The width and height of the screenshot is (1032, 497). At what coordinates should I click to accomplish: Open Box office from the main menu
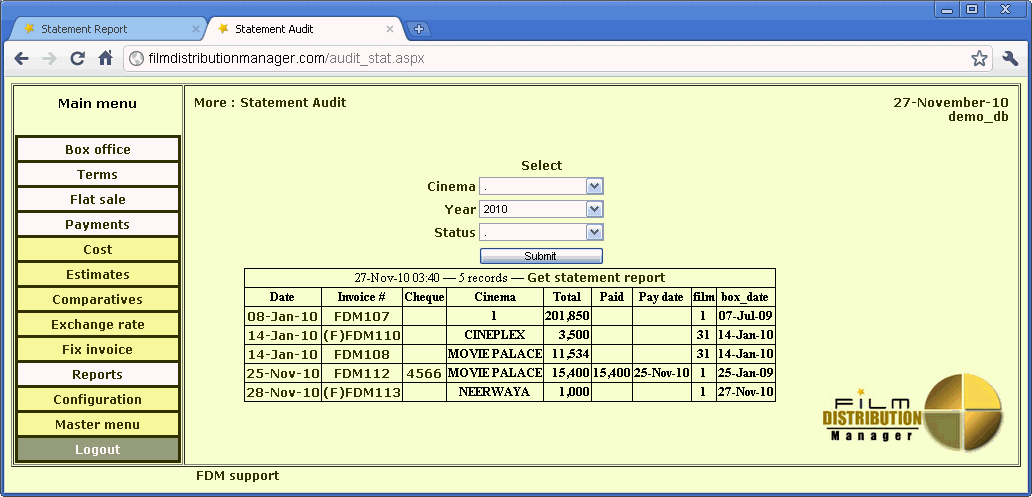[x=98, y=150]
